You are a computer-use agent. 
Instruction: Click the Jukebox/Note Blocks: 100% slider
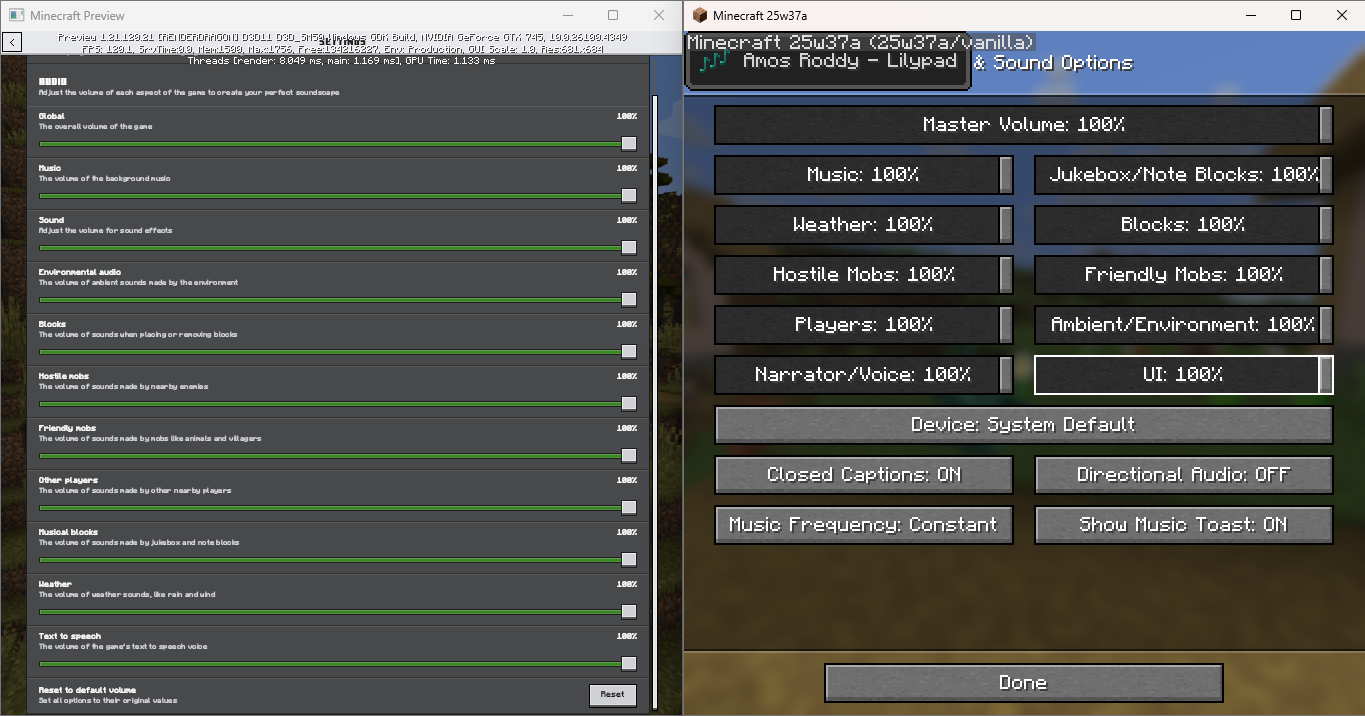pyautogui.click(x=1183, y=175)
